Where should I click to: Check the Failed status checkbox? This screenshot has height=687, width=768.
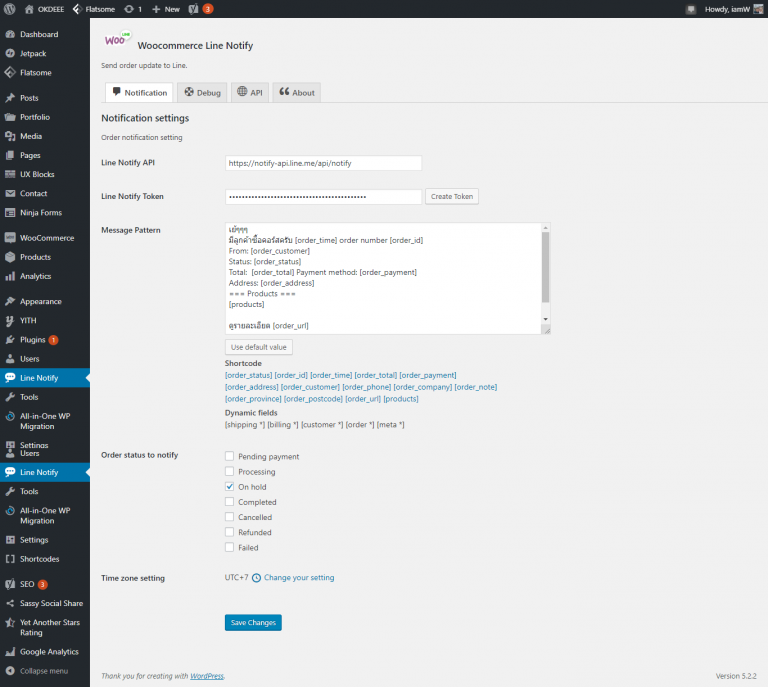click(x=229, y=547)
